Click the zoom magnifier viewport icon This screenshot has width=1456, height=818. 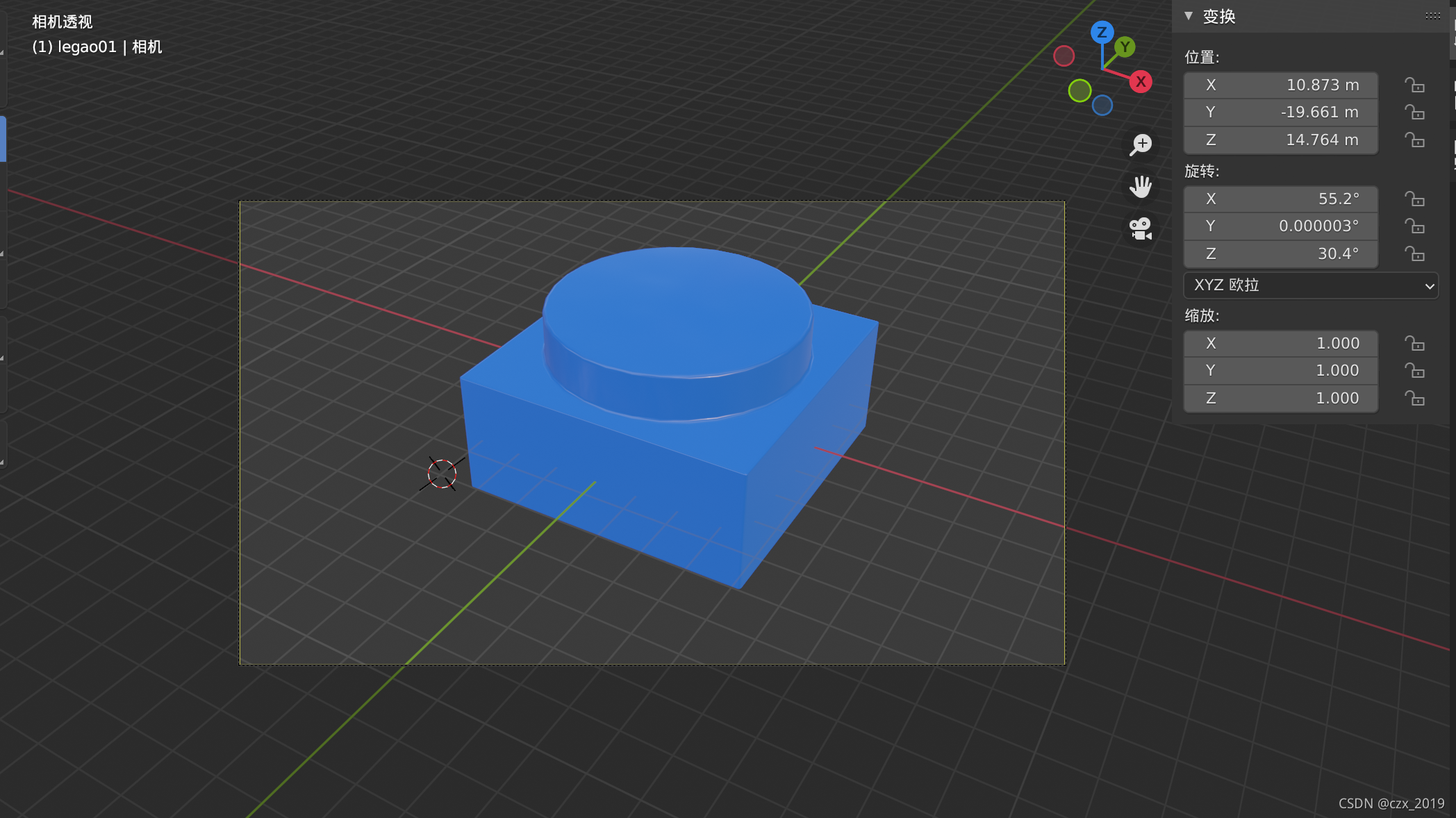pyautogui.click(x=1141, y=144)
